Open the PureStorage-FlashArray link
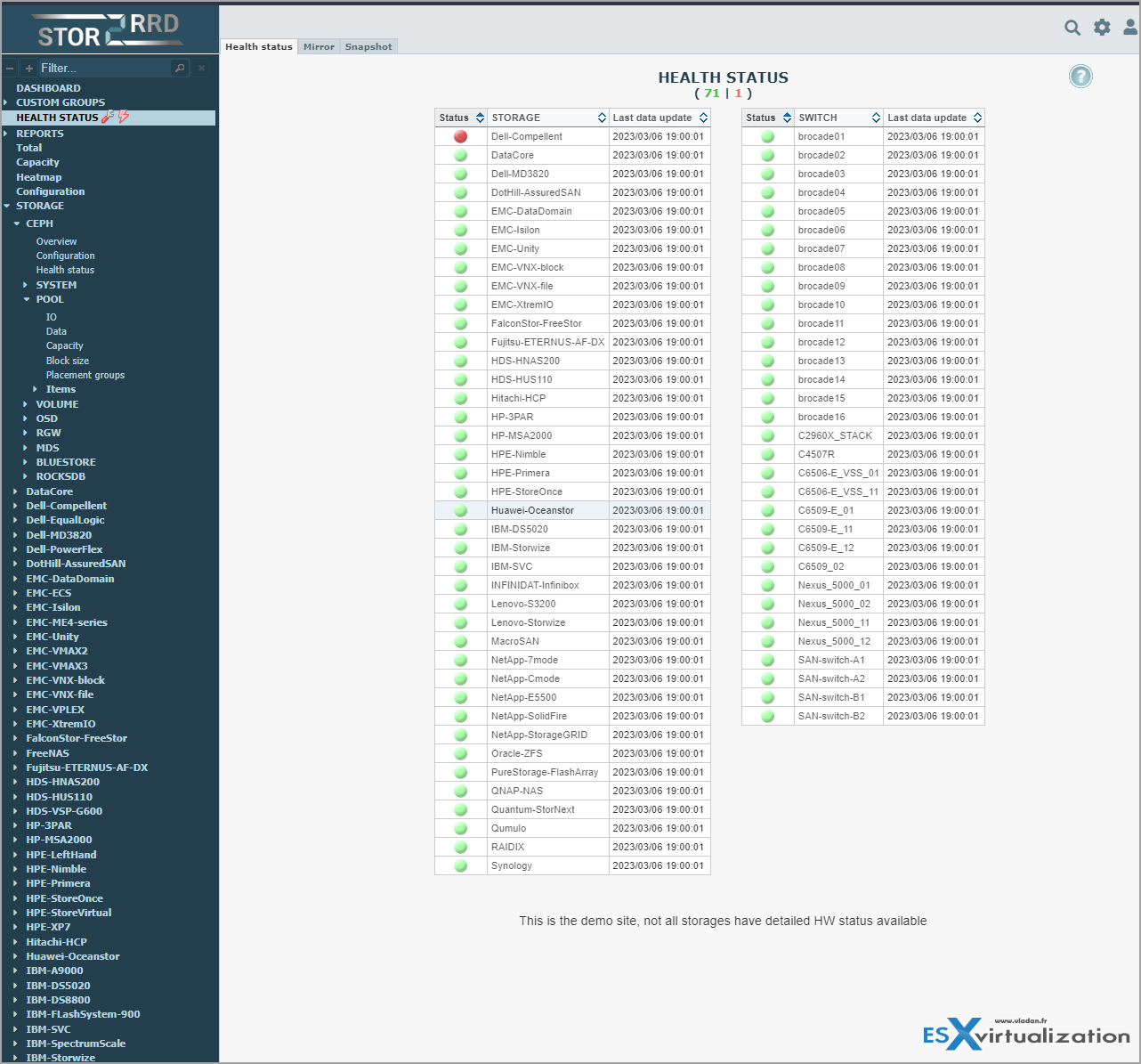Viewport: 1141px width, 1064px height. [x=545, y=772]
